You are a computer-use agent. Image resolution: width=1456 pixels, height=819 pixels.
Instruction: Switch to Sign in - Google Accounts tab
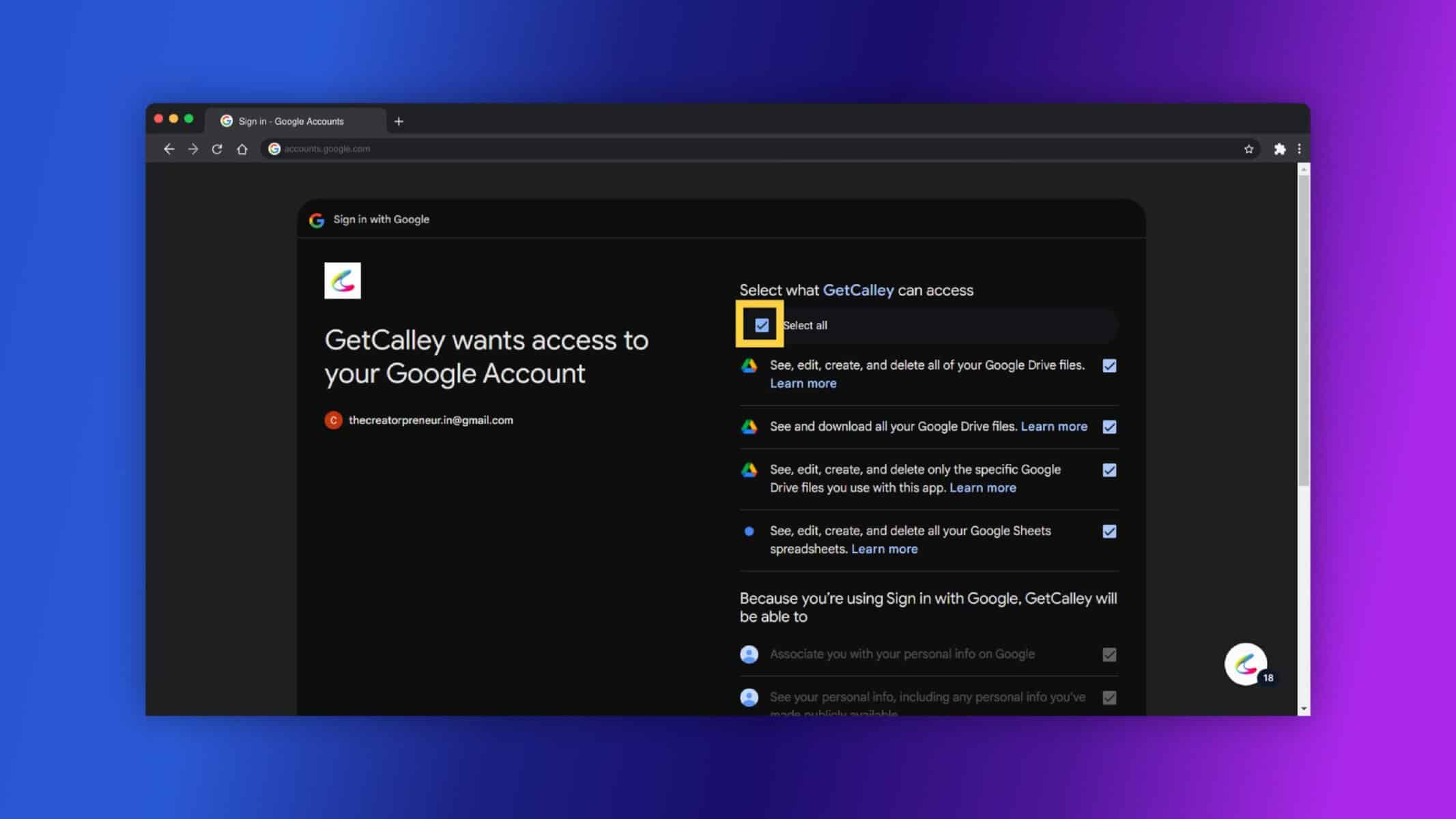(295, 121)
